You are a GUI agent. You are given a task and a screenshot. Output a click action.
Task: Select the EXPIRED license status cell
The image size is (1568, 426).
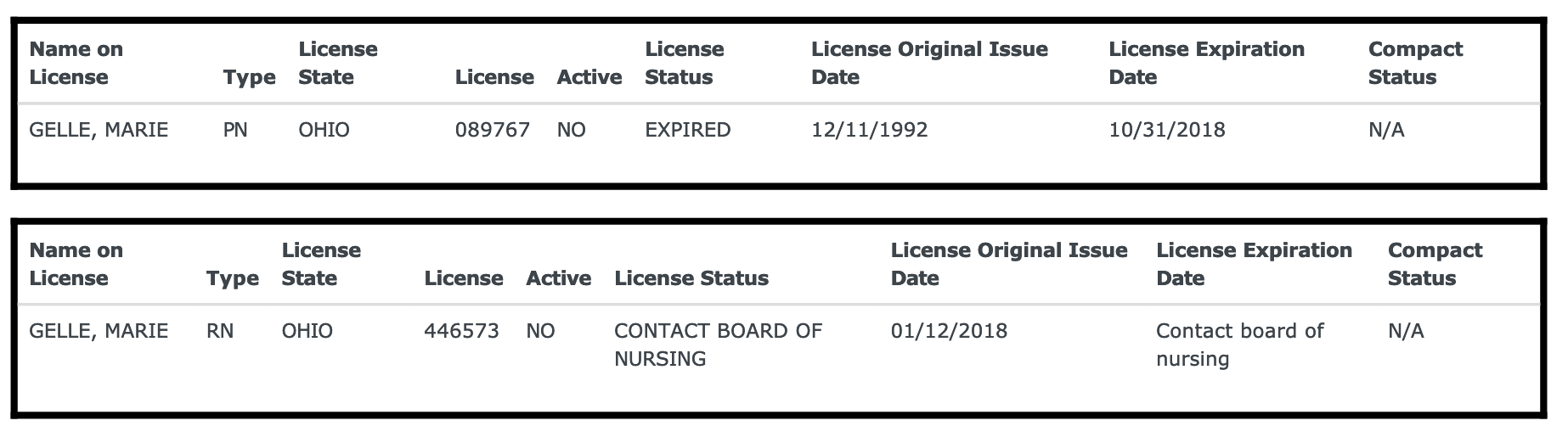click(687, 130)
